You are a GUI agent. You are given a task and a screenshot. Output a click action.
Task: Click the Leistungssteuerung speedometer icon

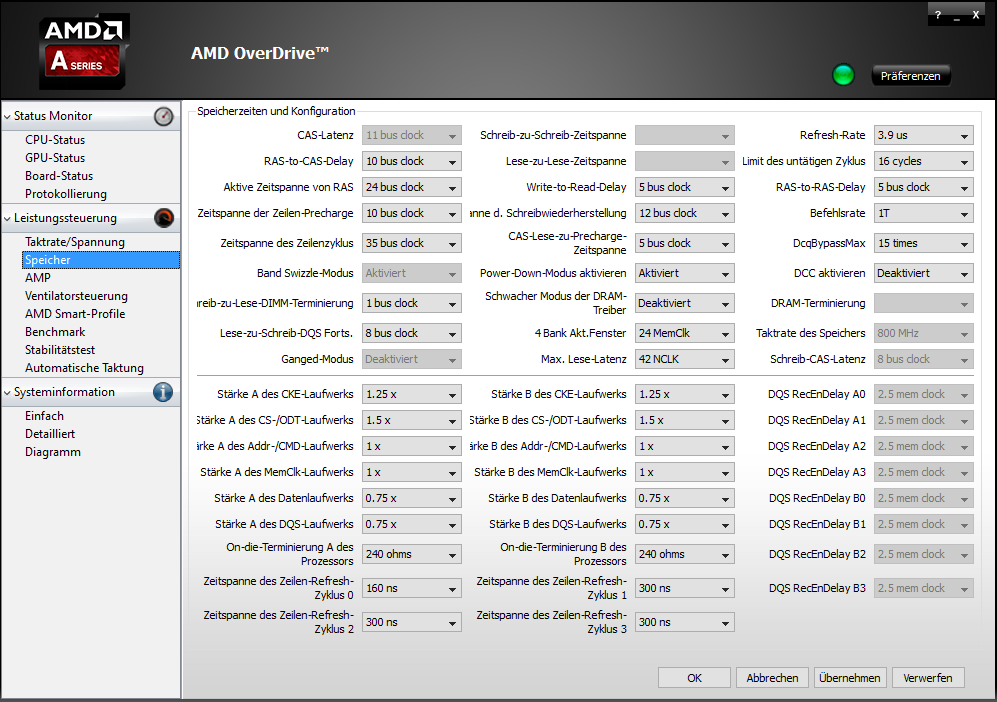pyautogui.click(x=163, y=218)
